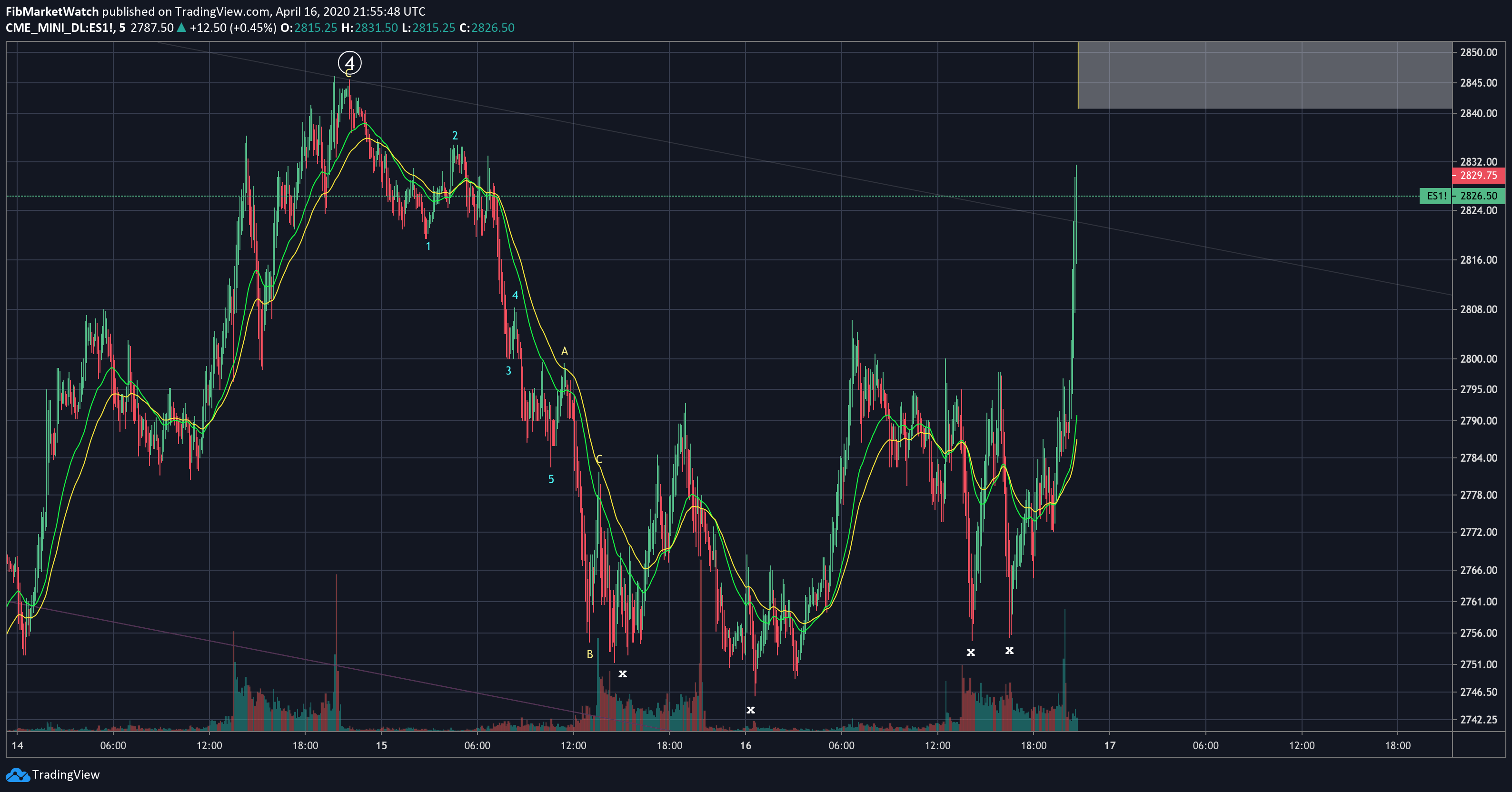Click the 2742.25 price axis label
This screenshot has height=792, width=1512.
(x=1479, y=719)
